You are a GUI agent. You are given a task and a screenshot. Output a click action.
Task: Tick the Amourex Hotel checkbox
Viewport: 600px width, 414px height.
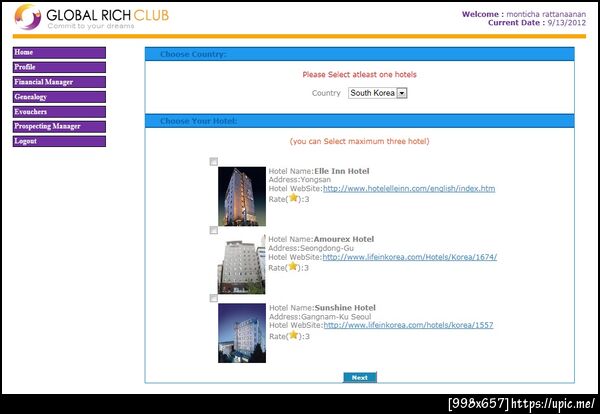click(214, 230)
